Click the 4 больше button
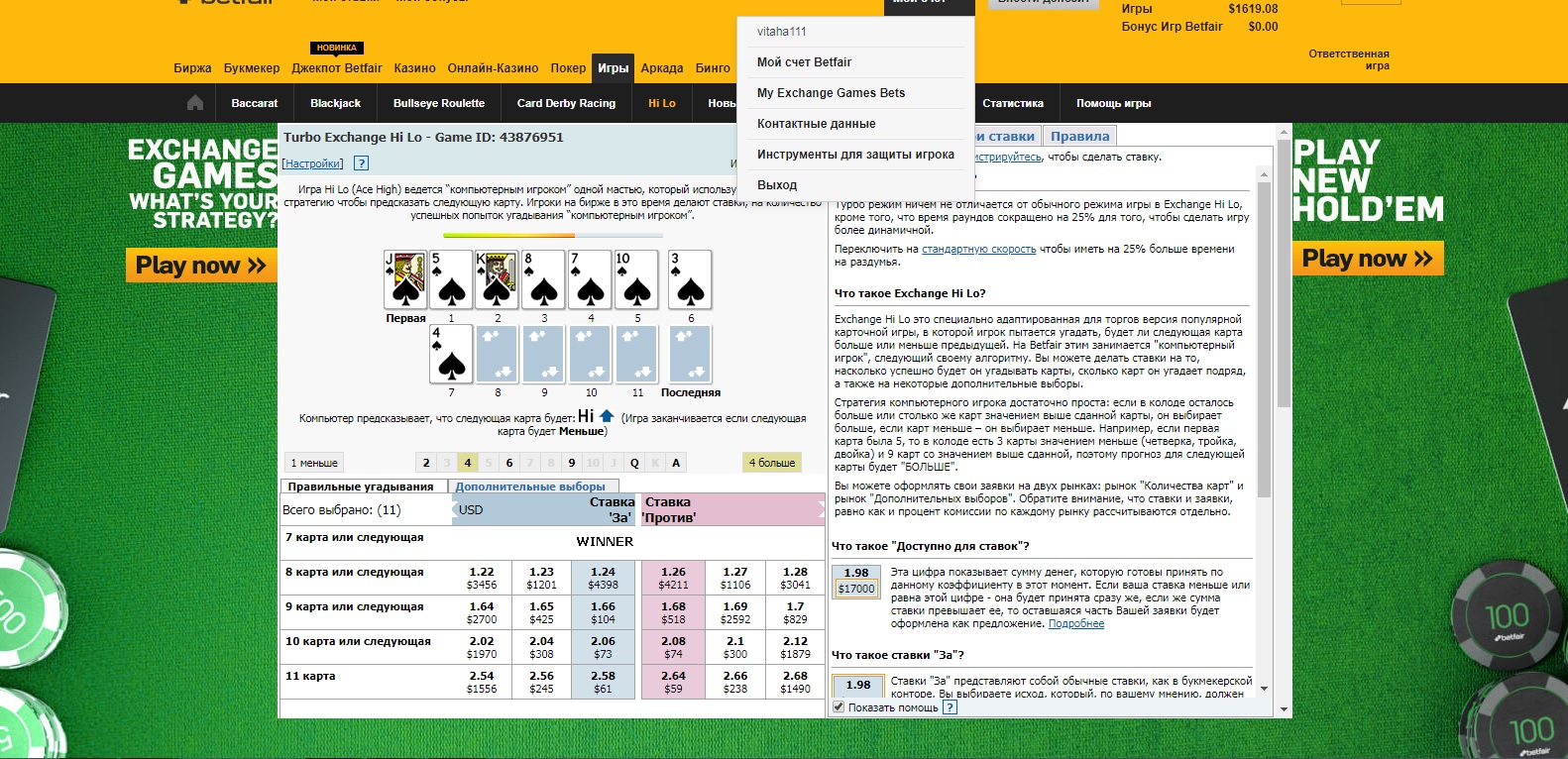Viewport: 1568px width, 759px height. [772, 463]
